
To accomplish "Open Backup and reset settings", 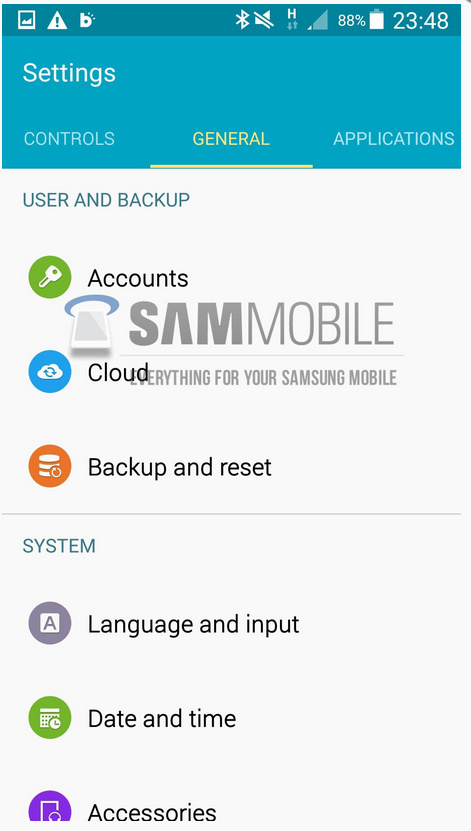I will [232, 466].
